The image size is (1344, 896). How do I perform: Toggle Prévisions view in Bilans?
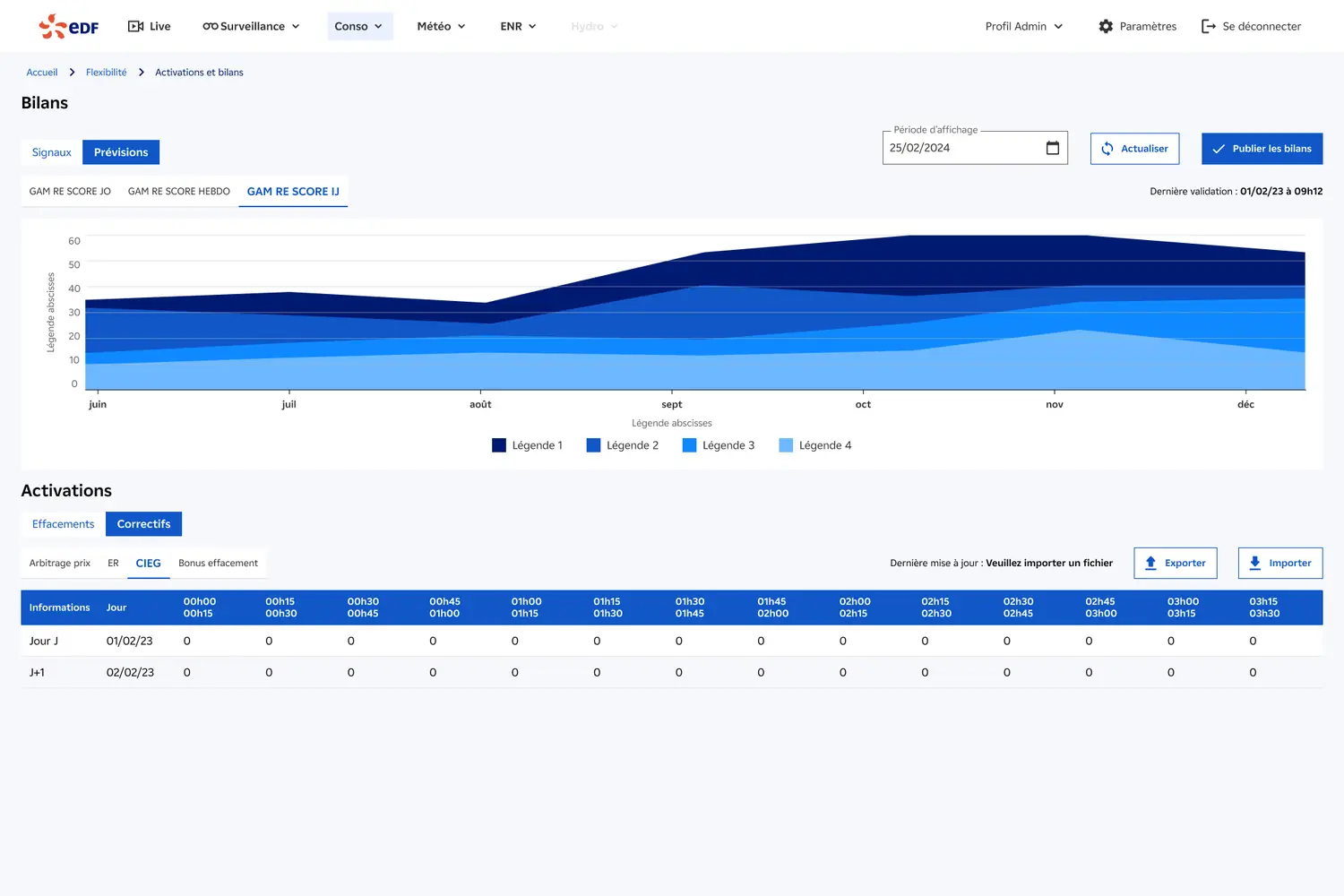[121, 152]
